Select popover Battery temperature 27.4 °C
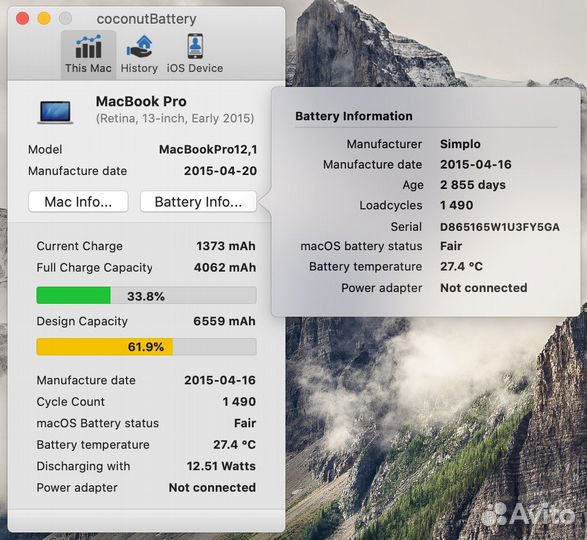The width and height of the screenshot is (587, 540). point(462,267)
